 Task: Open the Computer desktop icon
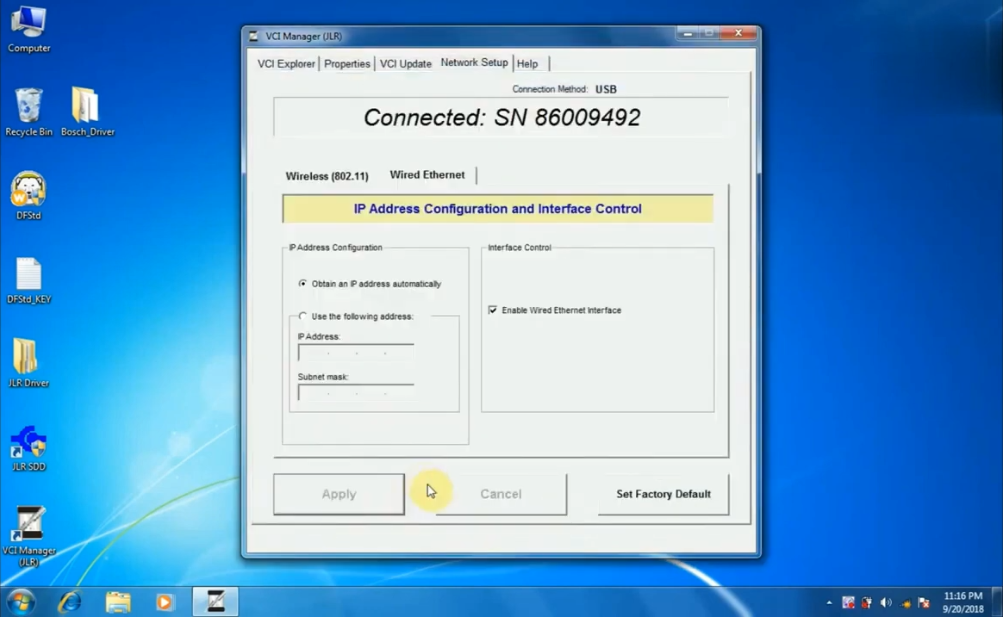(x=29, y=29)
